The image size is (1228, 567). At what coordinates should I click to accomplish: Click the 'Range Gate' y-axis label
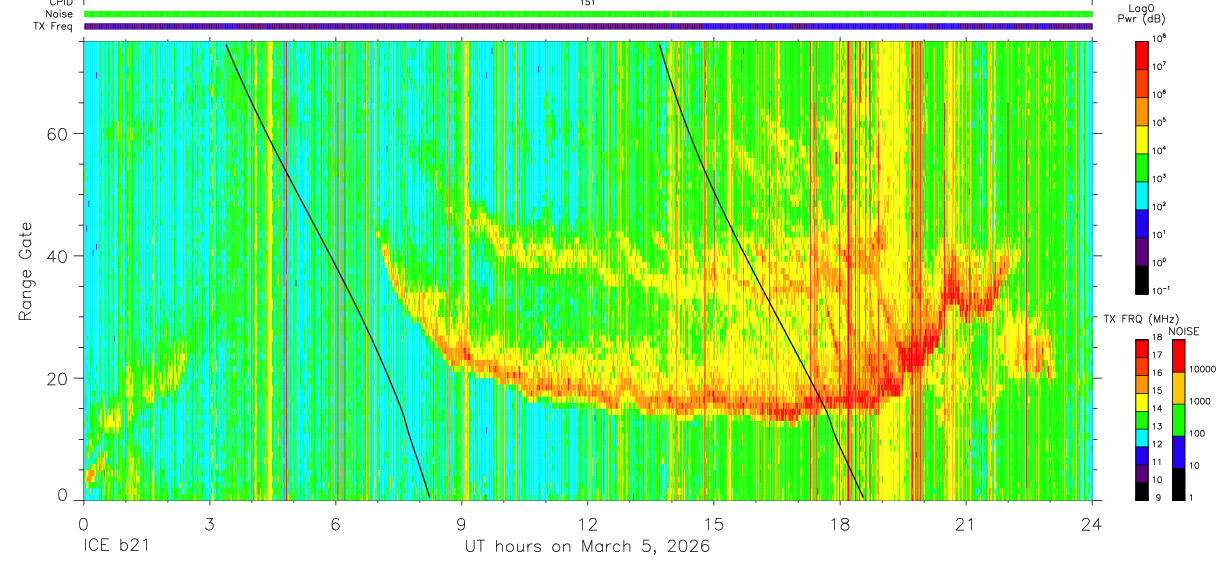pyautogui.click(x=27, y=272)
